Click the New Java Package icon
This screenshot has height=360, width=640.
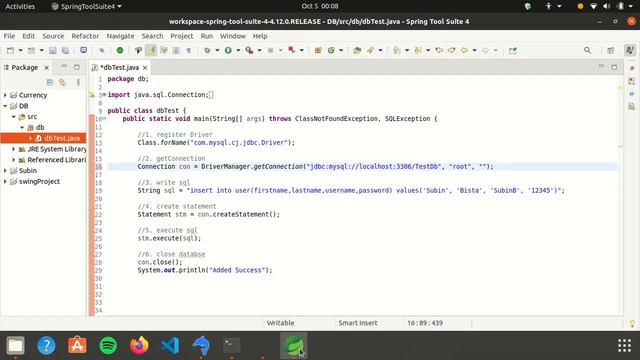[x=318, y=50]
